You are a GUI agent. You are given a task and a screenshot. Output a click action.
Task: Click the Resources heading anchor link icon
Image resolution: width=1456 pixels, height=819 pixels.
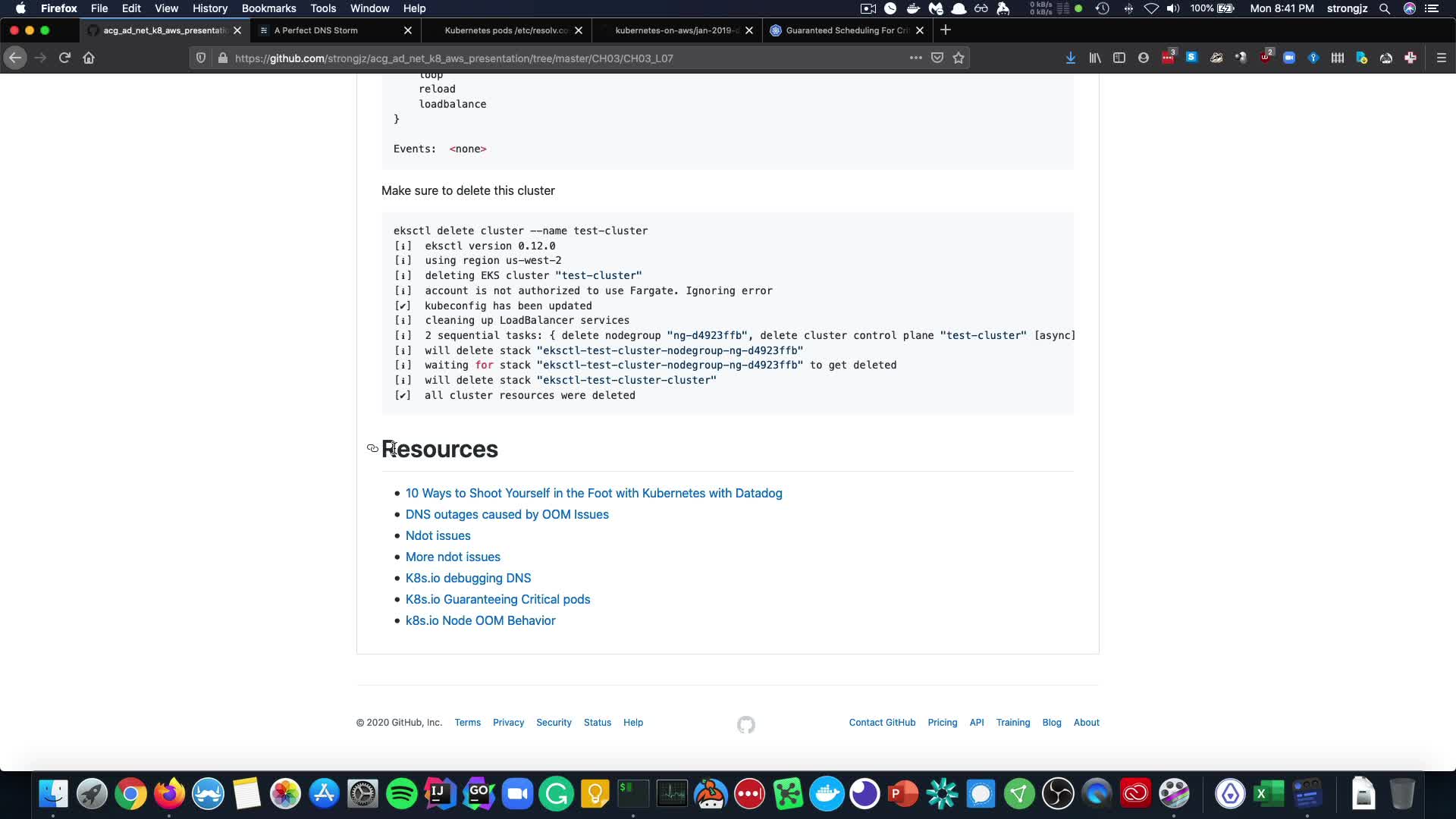tap(372, 449)
